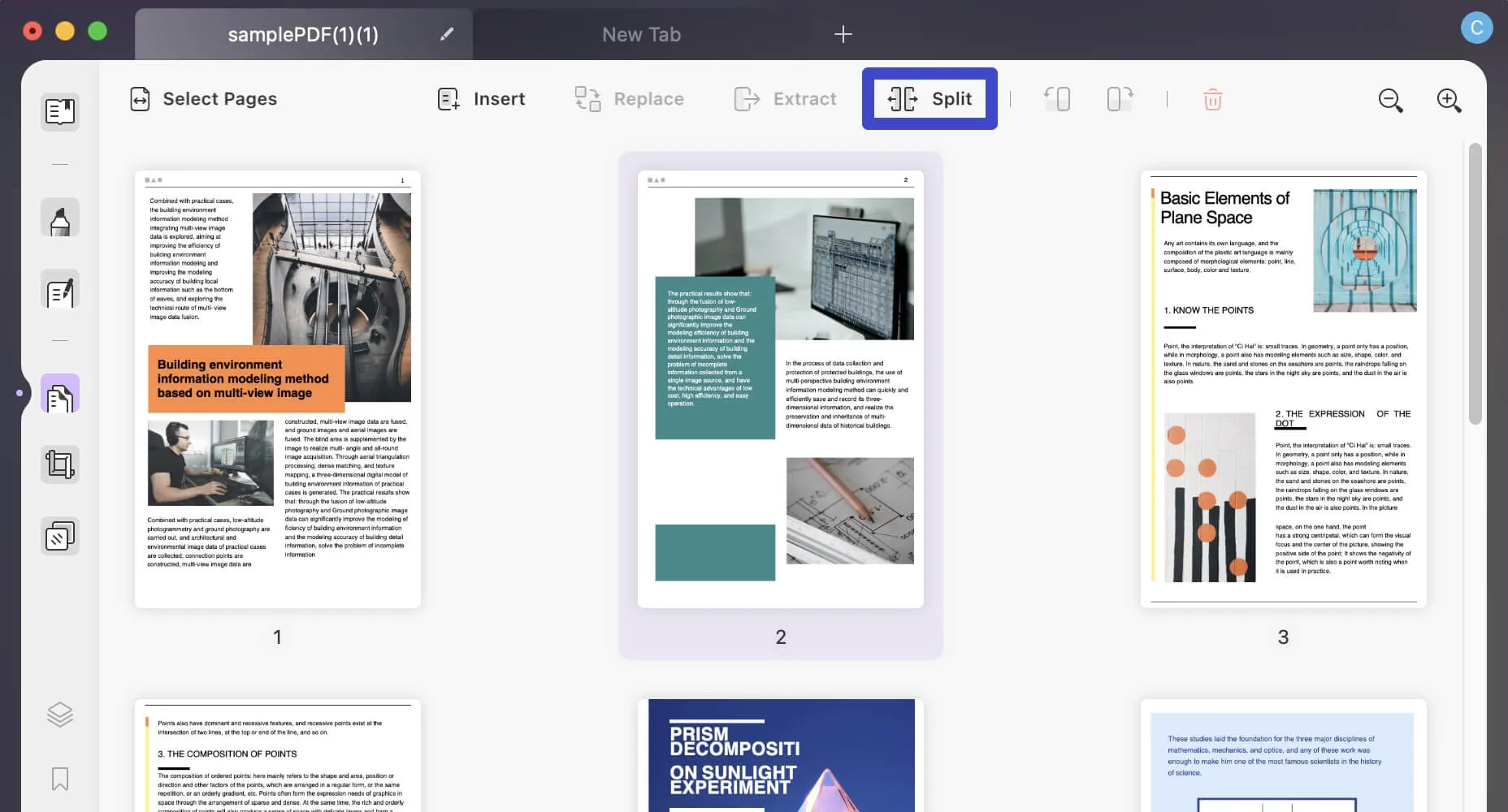Viewport: 1508px width, 812px height.
Task: Select the light blue 'These studies' page thumbnail
Action: click(1284, 756)
